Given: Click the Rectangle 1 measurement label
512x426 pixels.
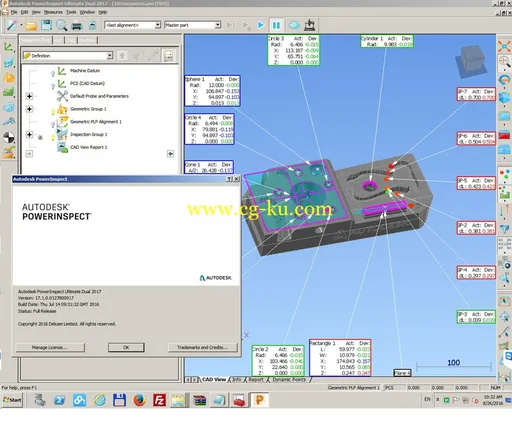Looking at the screenshot, I should (x=340, y=358).
